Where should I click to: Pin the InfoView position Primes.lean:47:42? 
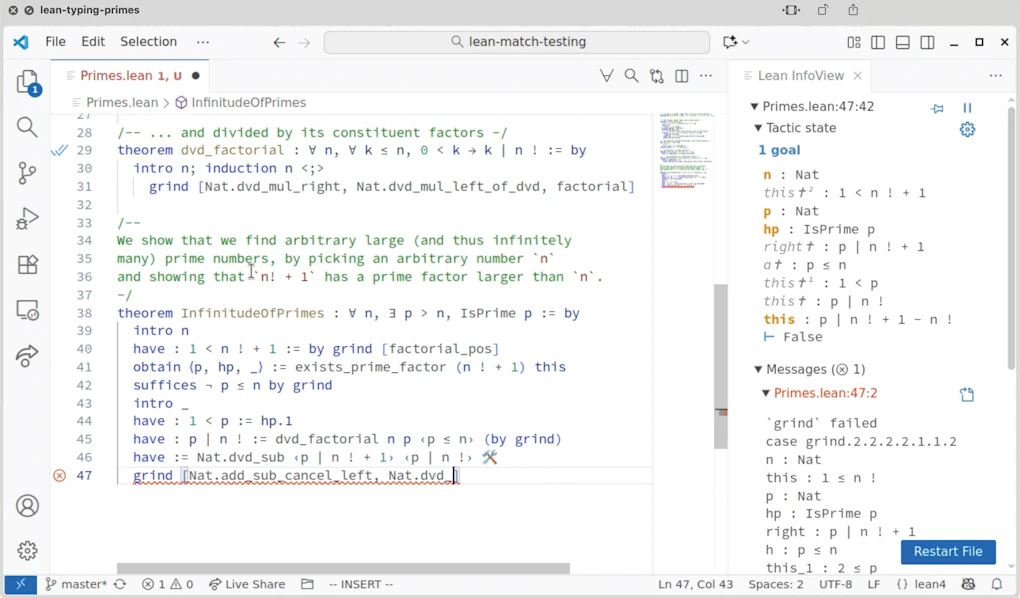click(937, 108)
